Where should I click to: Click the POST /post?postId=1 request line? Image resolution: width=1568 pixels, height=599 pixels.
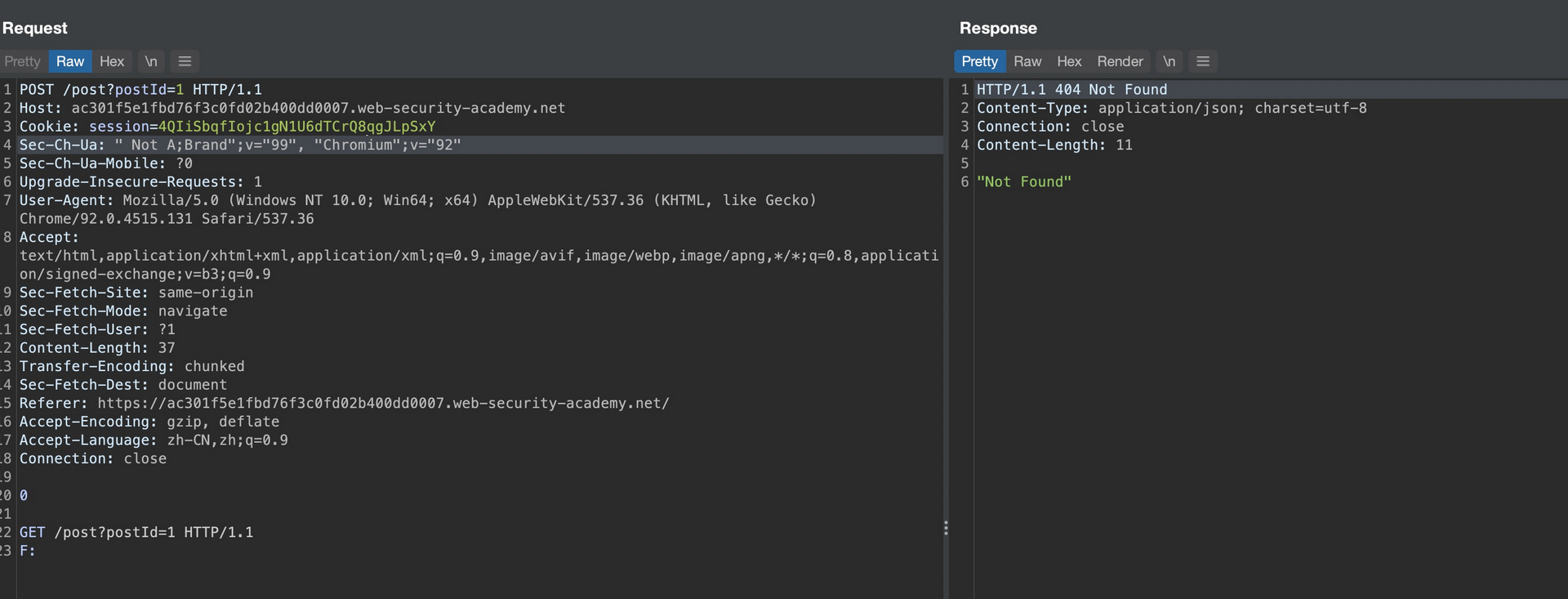[140, 90]
